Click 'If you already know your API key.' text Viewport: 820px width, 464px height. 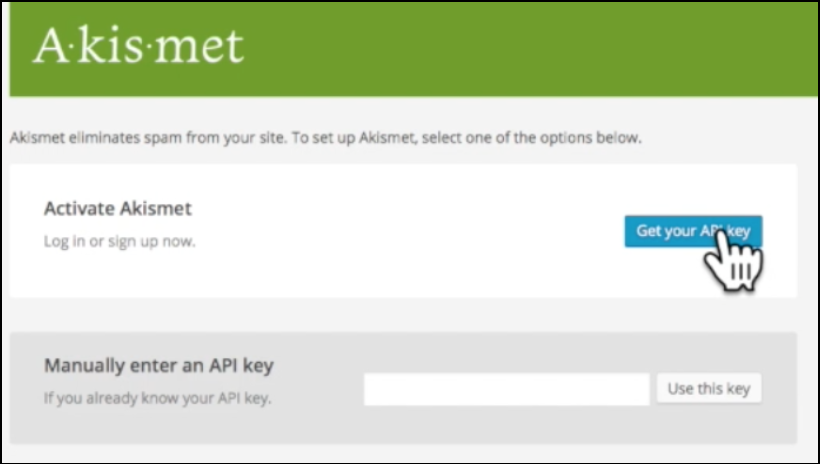click(157, 398)
